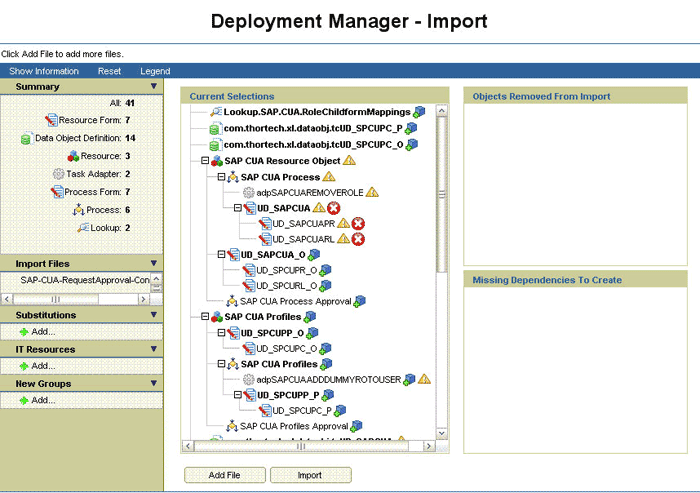
Task: Open the Legend menu item
Action: click(155, 71)
